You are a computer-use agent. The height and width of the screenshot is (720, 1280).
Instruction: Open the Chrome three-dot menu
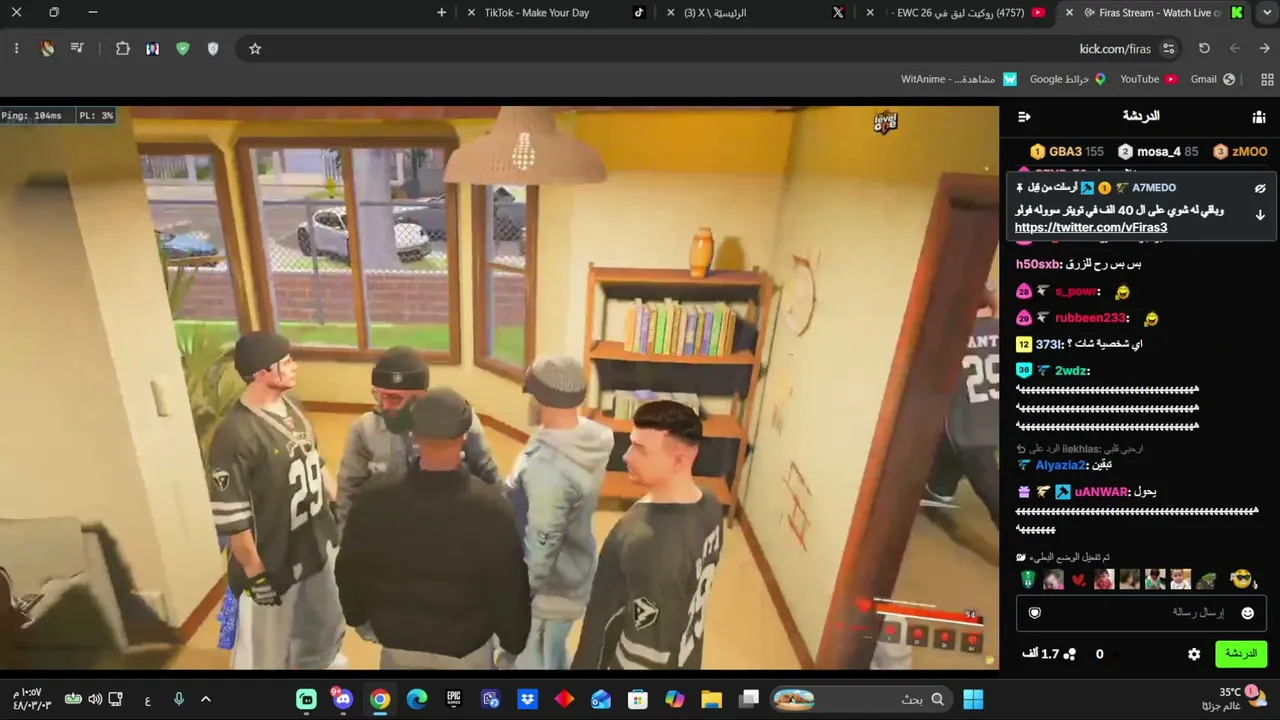pyautogui.click(x=16, y=49)
